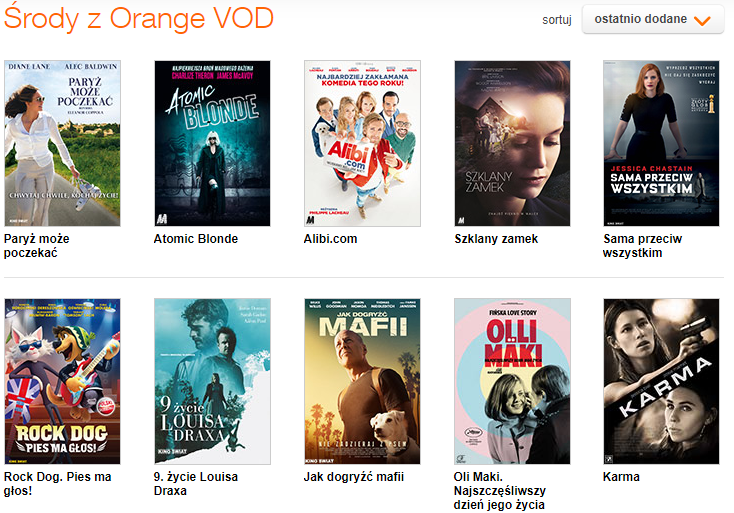Open the Paryż może poczekać poster
Image resolution: width=734 pixels, height=513 pixels.
pyautogui.click(x=62, y=143)
